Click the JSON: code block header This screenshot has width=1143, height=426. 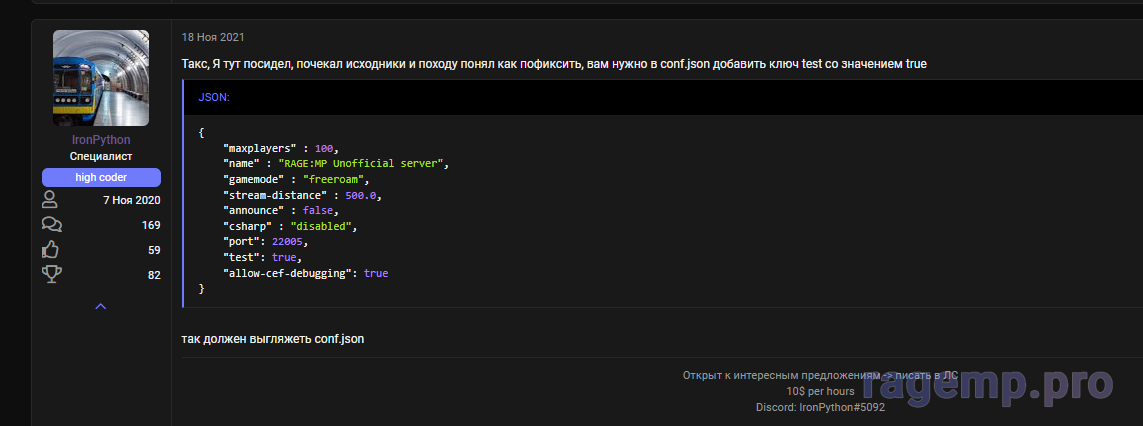214,98
